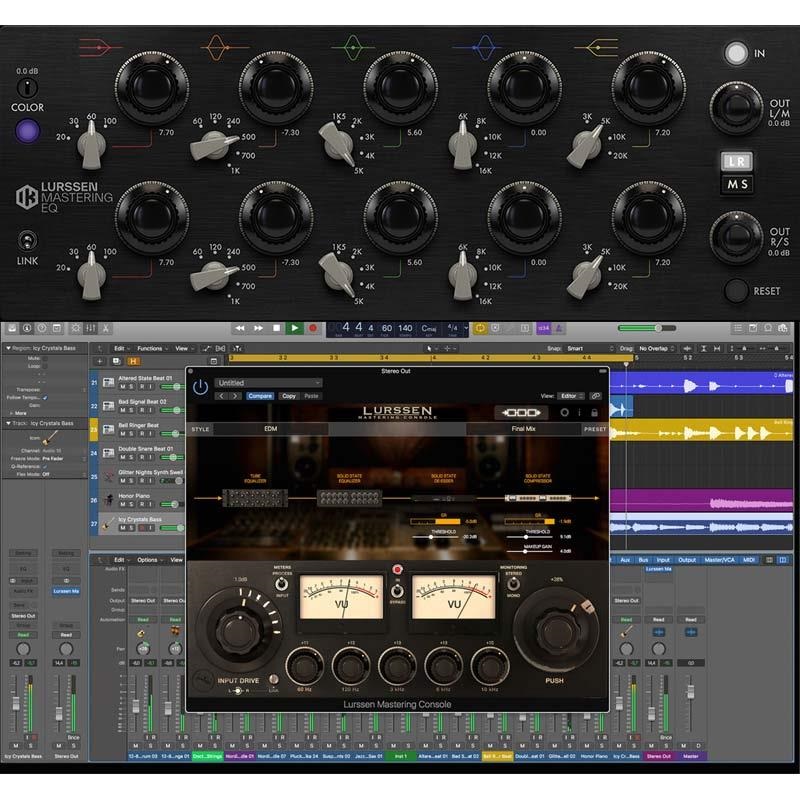The image size is (800, 800).
Task: Open the Mixer icon in control bar
Action: (x=91, y=328)
